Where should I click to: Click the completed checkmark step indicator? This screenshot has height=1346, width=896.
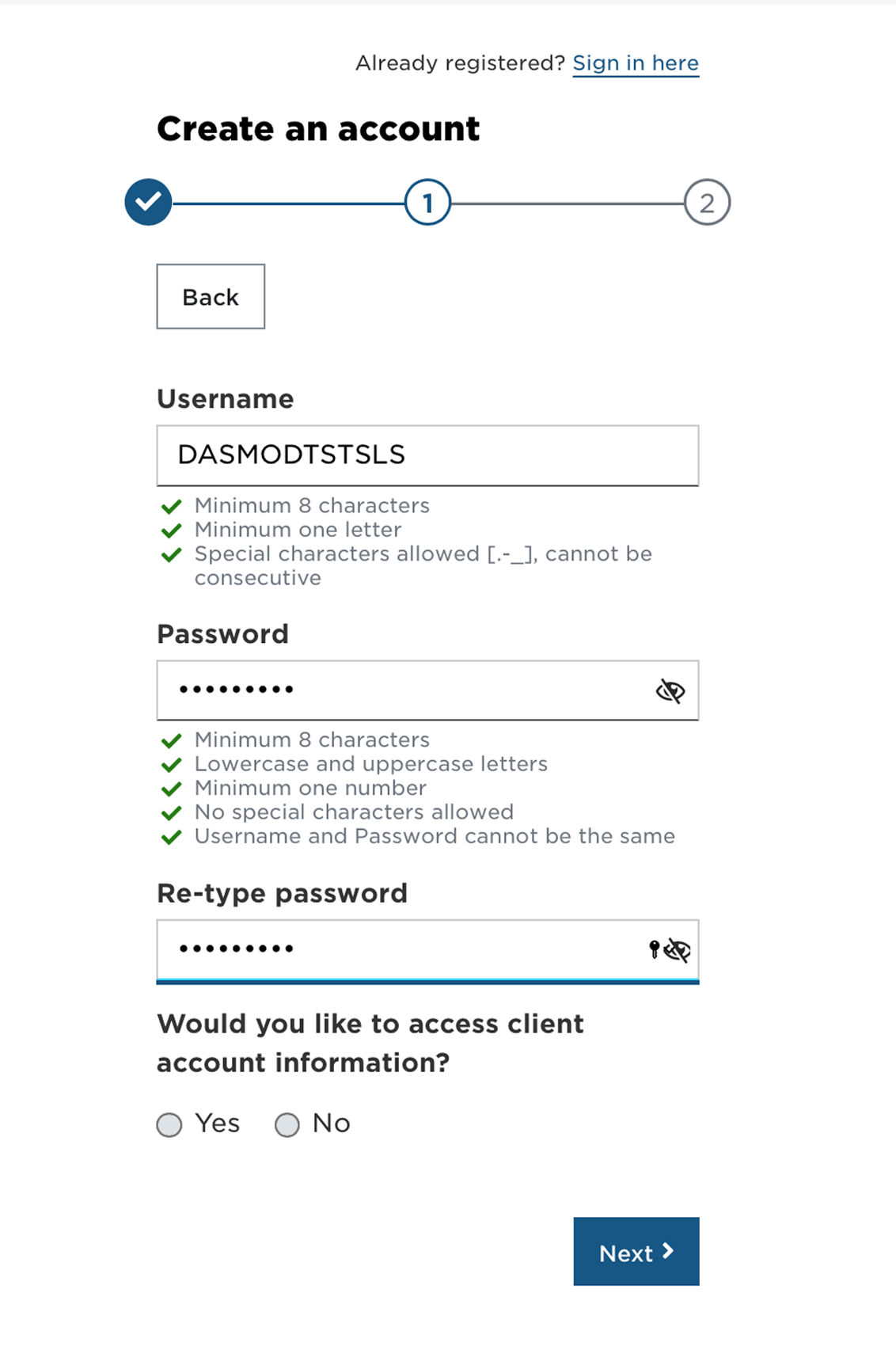148,203
